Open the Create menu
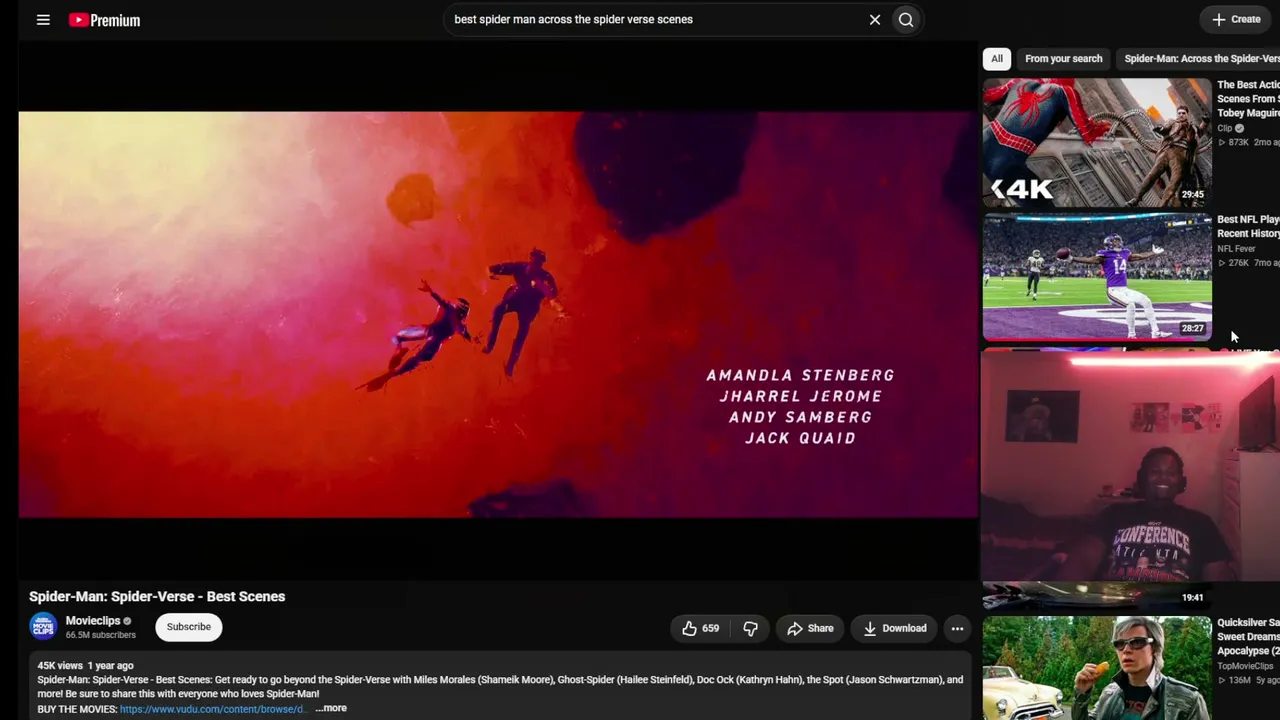Viewport: 1280px width, 720px height. pos(1236,19)
